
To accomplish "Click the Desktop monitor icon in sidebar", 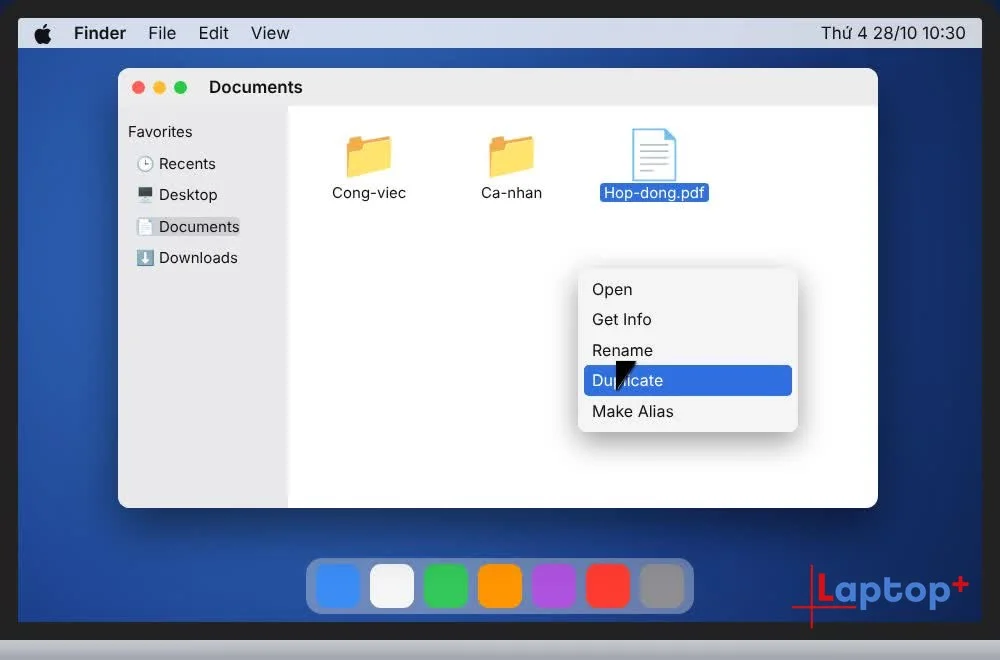I will point(145,194).
